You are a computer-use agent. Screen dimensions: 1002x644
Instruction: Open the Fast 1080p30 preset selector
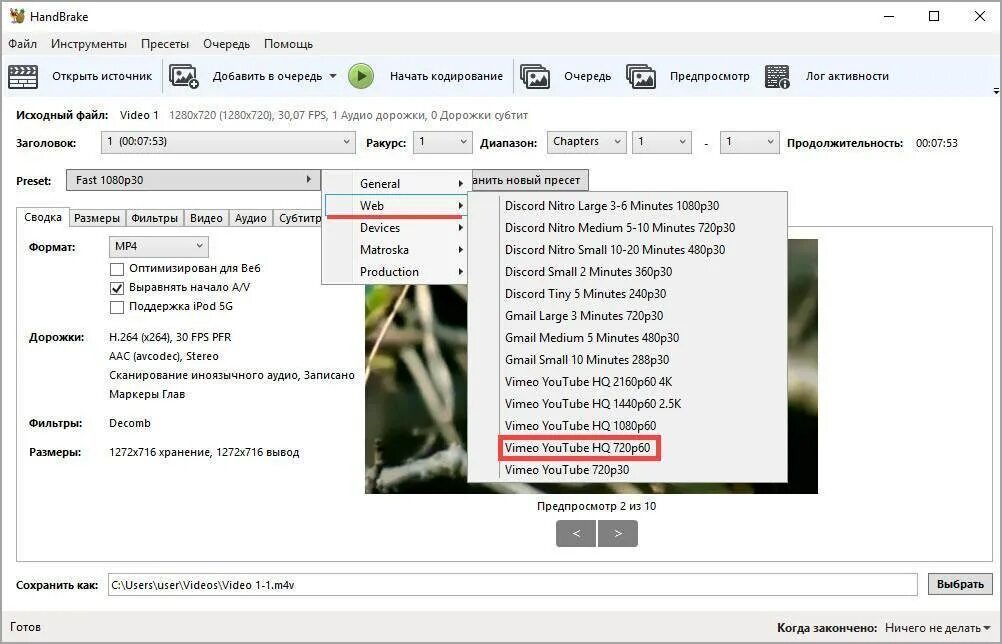(x=193, y=180)
